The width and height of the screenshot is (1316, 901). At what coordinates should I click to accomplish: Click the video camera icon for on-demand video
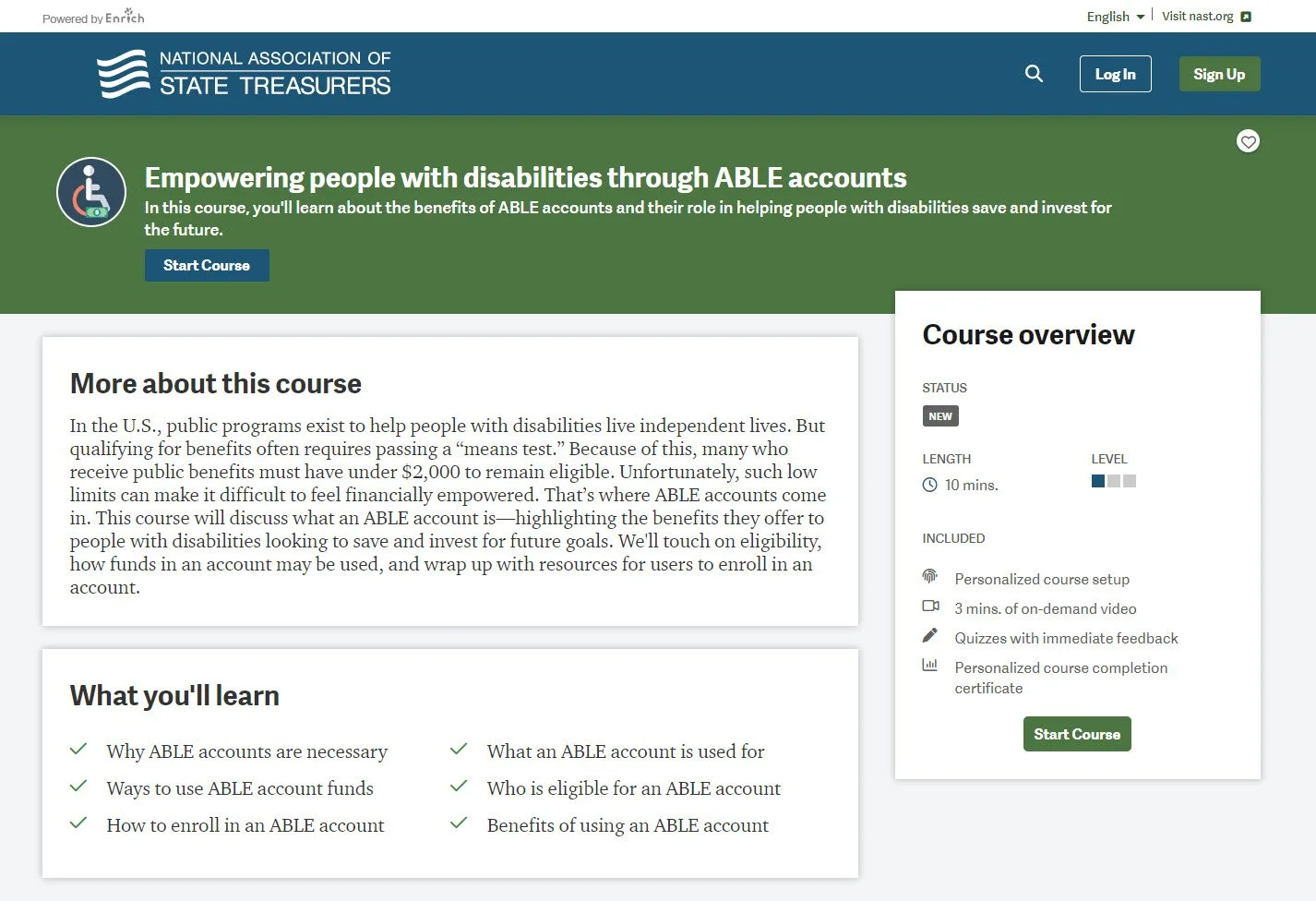point(930,606)
